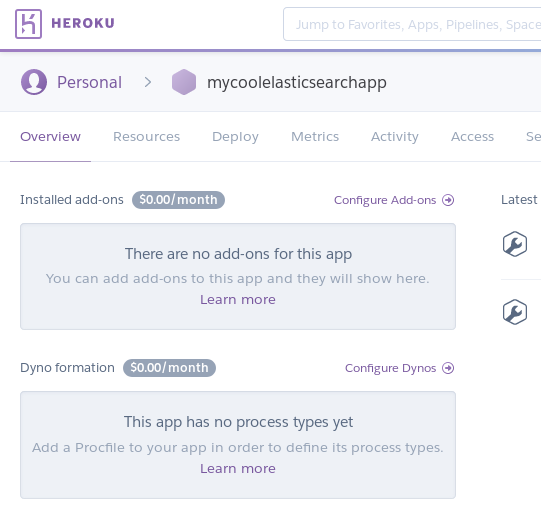This screenshot has width=541, height=517.
Task: Click the 'There are no add-ons' message
Action: 238,254
